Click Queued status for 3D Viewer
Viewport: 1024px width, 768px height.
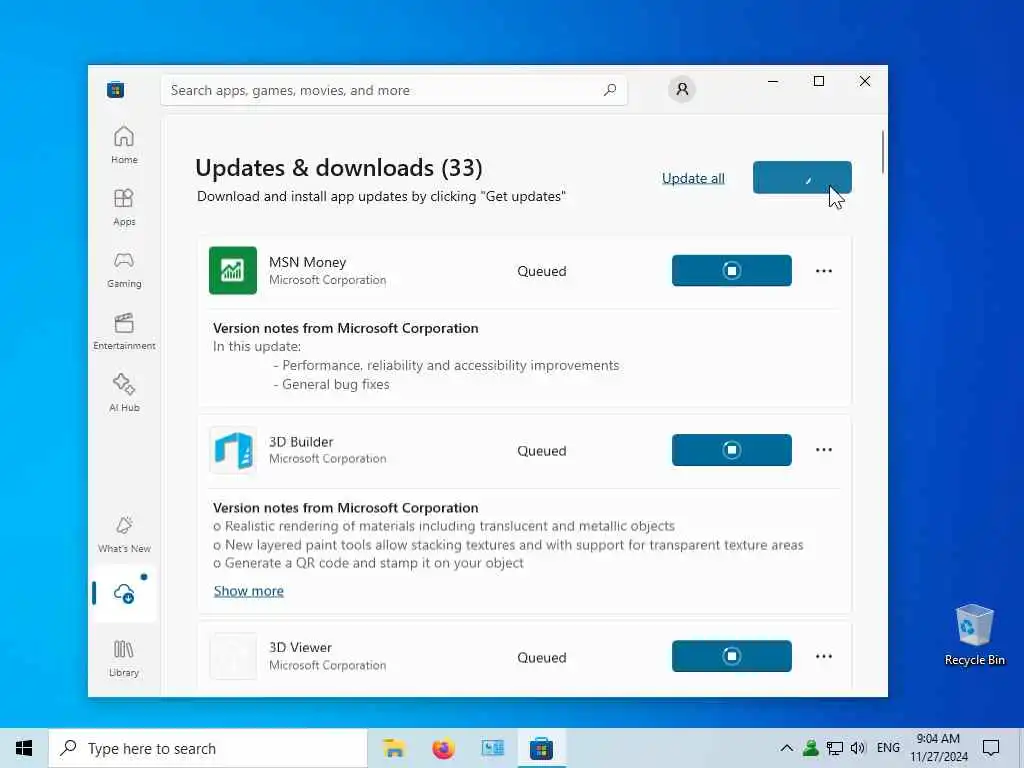point(541,658)
